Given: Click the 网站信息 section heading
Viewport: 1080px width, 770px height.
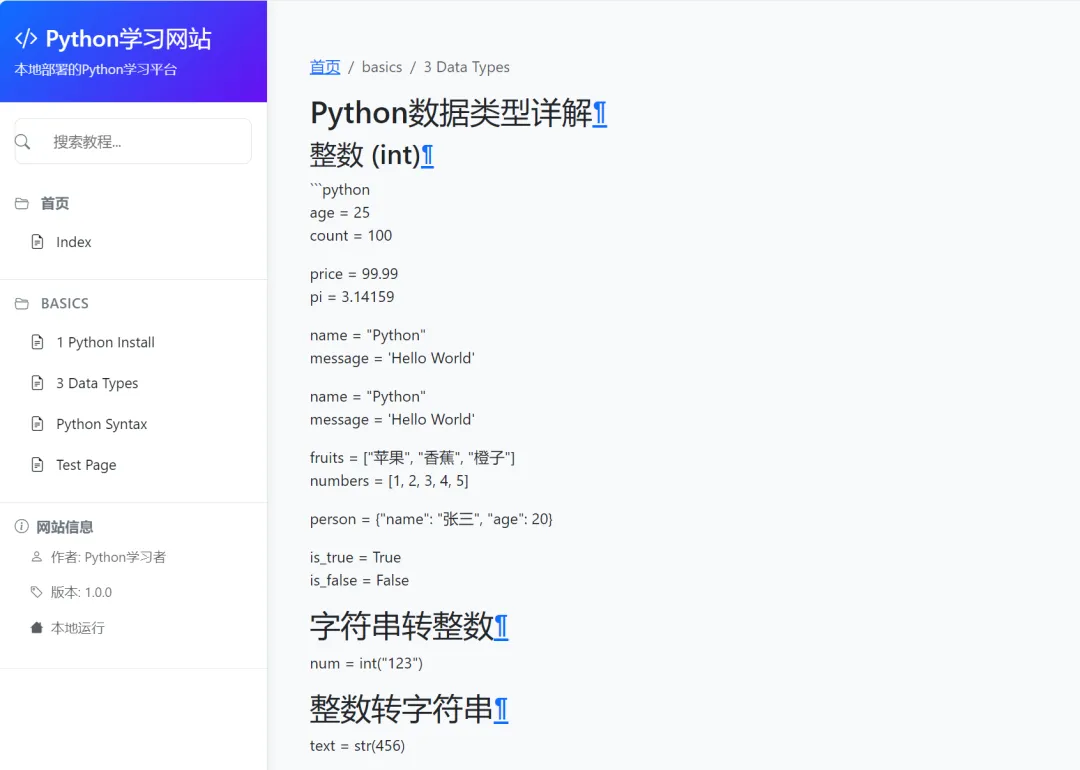Looking at the screenshot, I should pyautogui.click(x=65, y=528).
